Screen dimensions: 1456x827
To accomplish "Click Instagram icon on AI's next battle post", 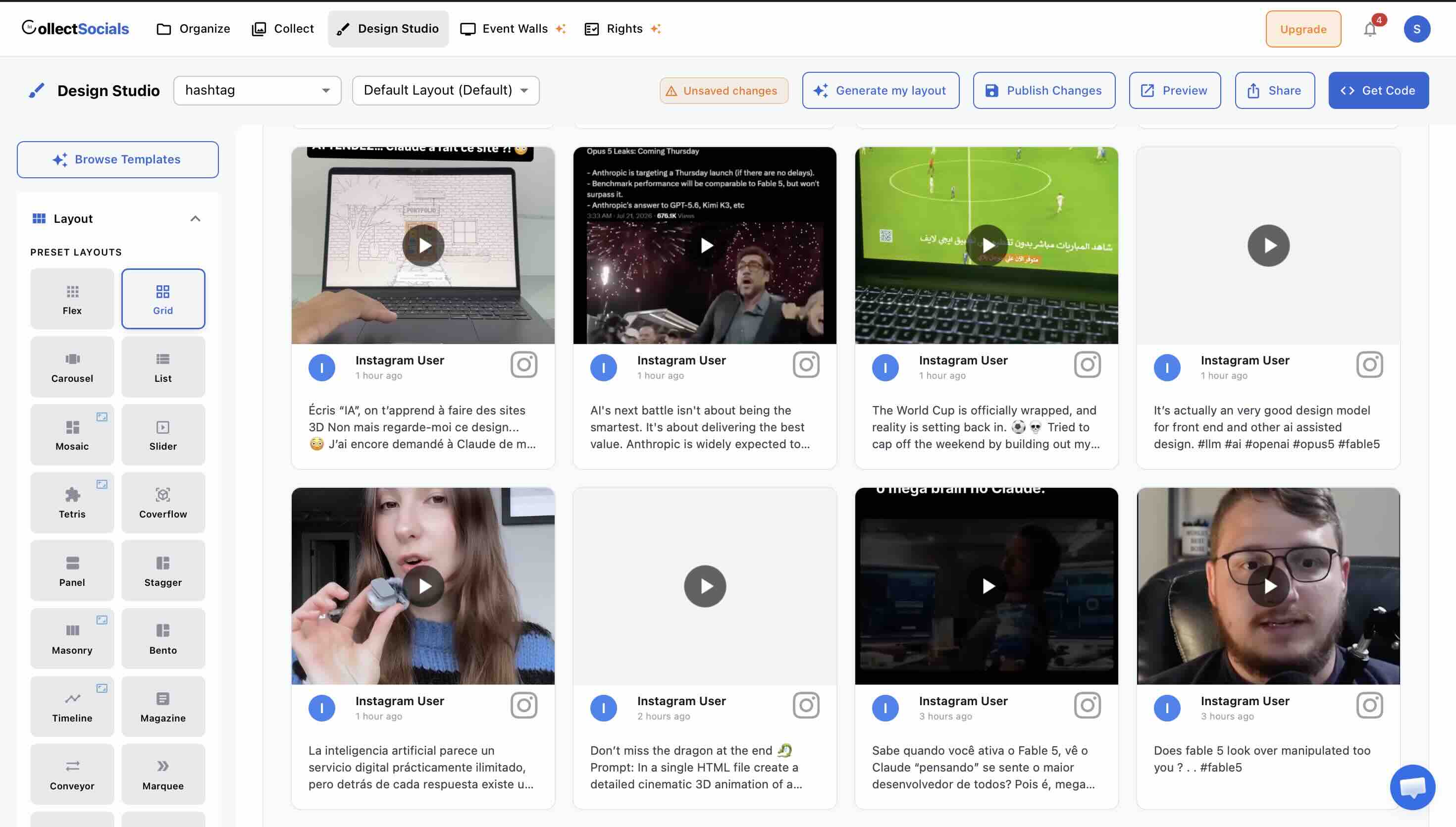I will point(806,364).
